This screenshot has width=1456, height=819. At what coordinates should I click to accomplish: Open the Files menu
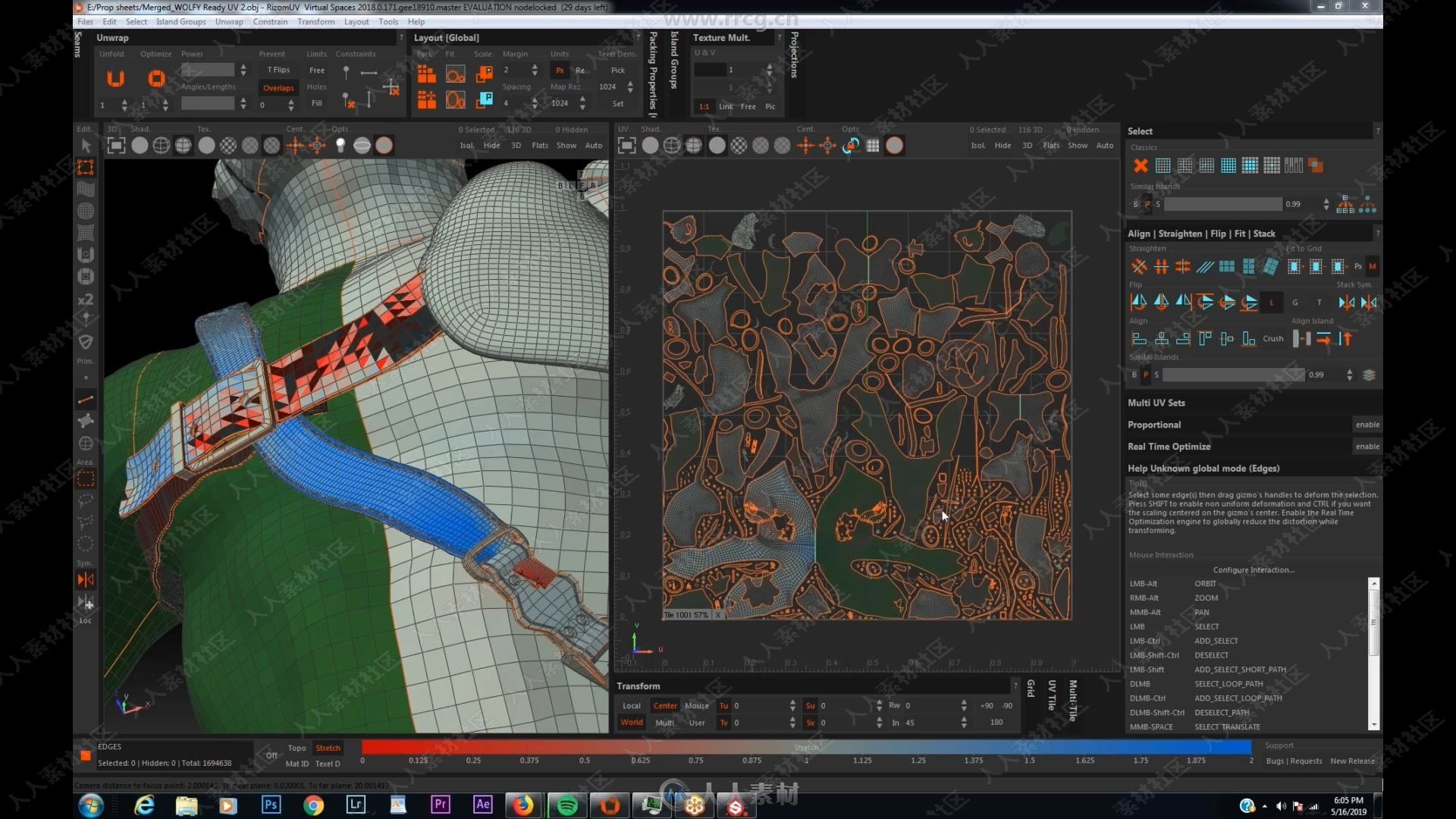[x=86, y=22]
